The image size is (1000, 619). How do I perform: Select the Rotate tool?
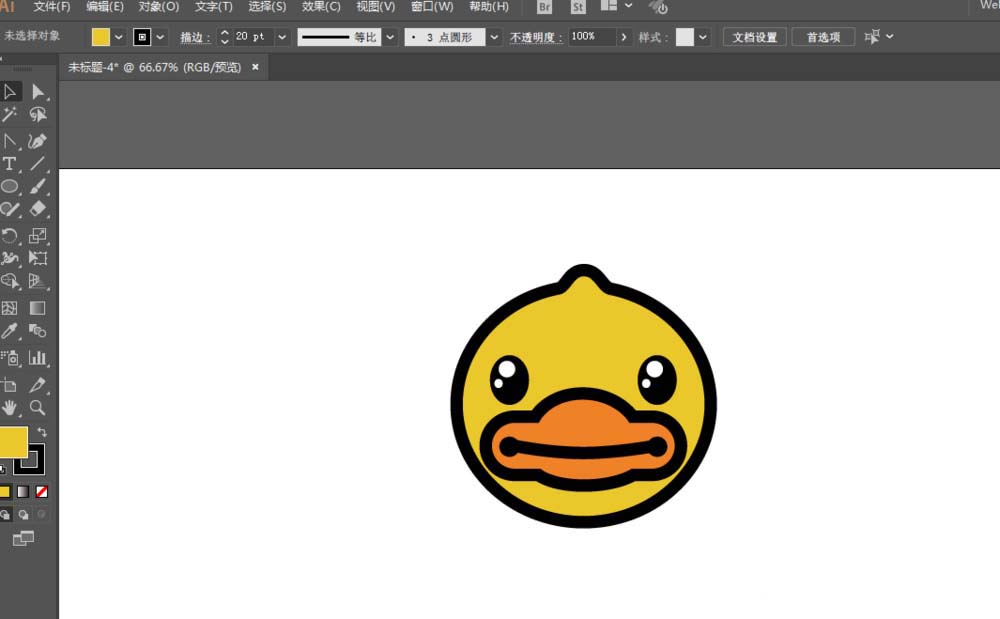tap(12, 237)
